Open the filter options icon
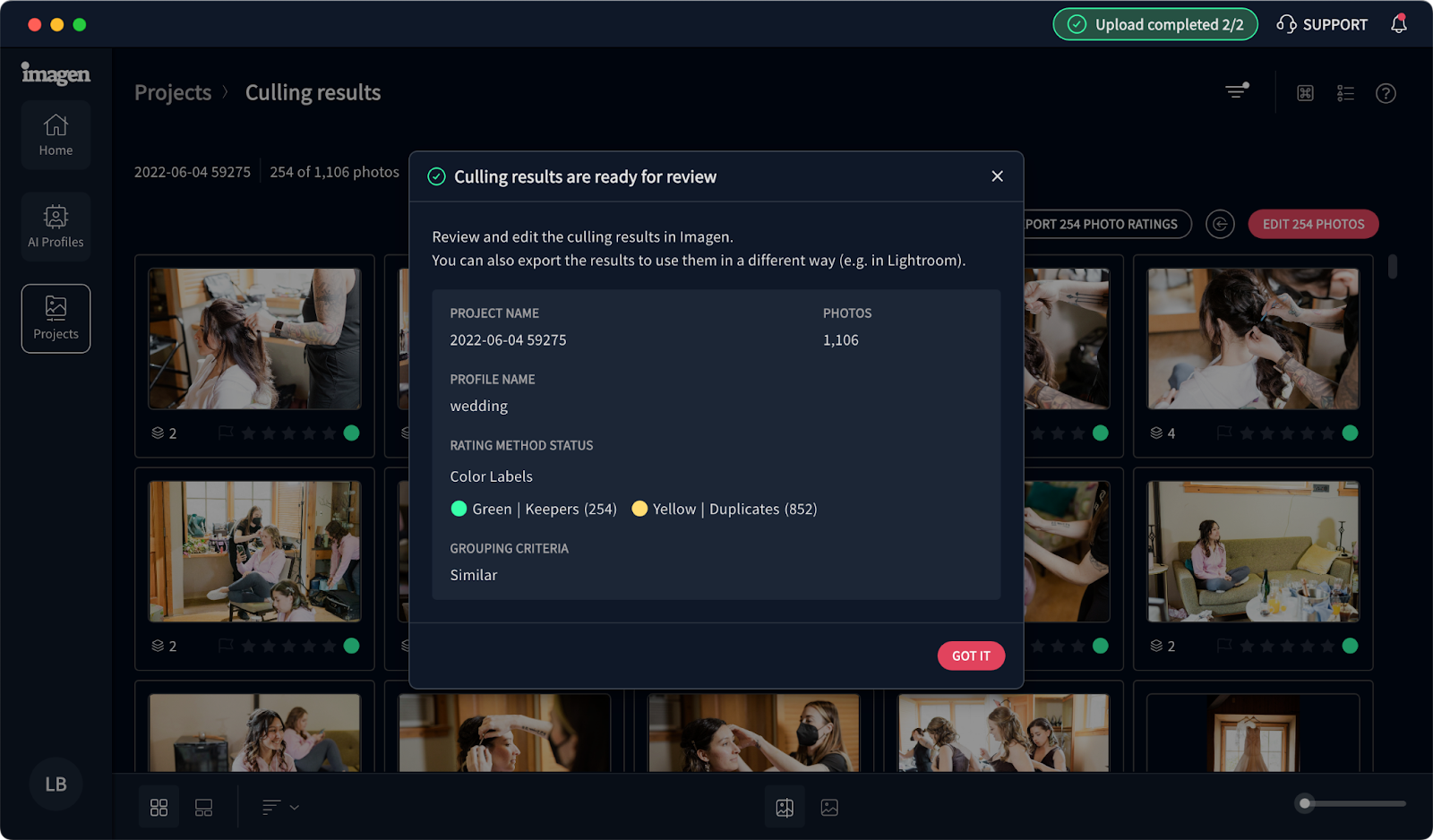The height and width of the screenshot is (840, 1433). [x=1237, y=91]
